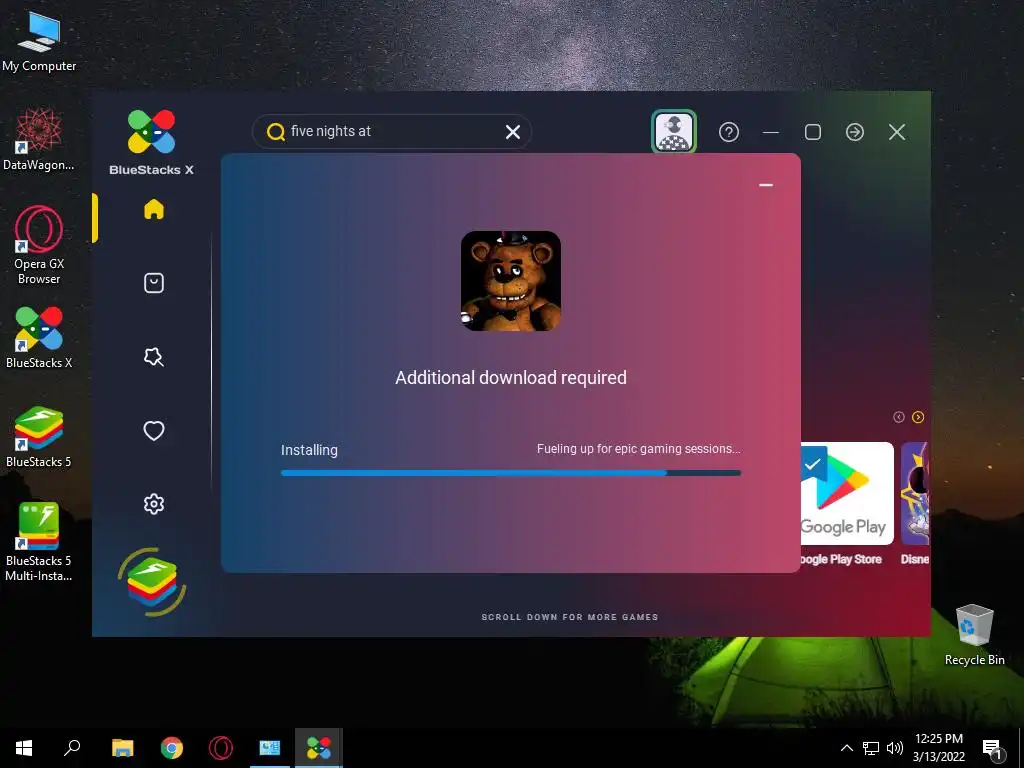This screenshot has height=768, width=1024.
Task: Open the BlueStacks X Home tab
Action: (154, 209)
